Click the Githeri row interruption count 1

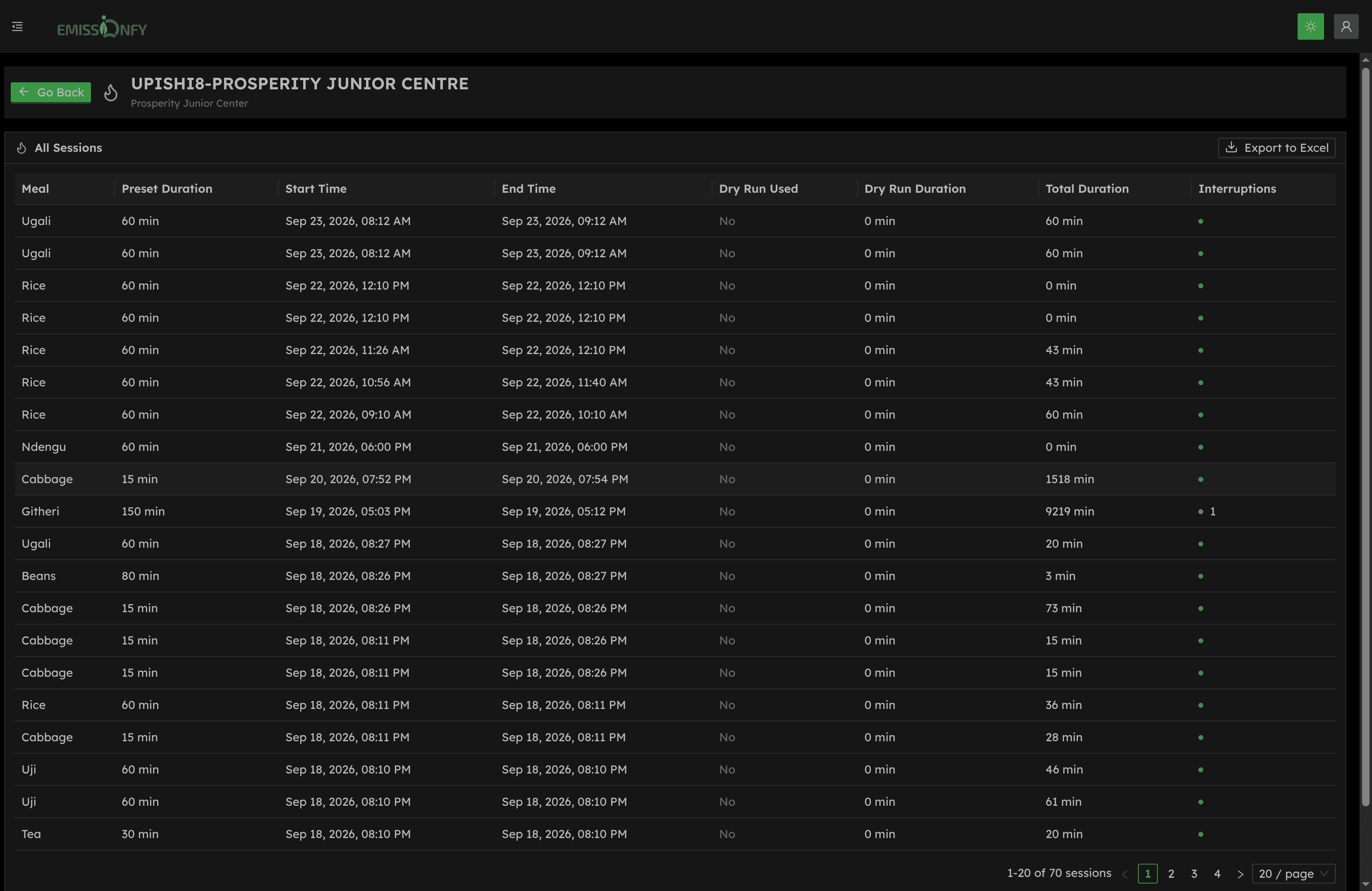tap(1212, 512)
